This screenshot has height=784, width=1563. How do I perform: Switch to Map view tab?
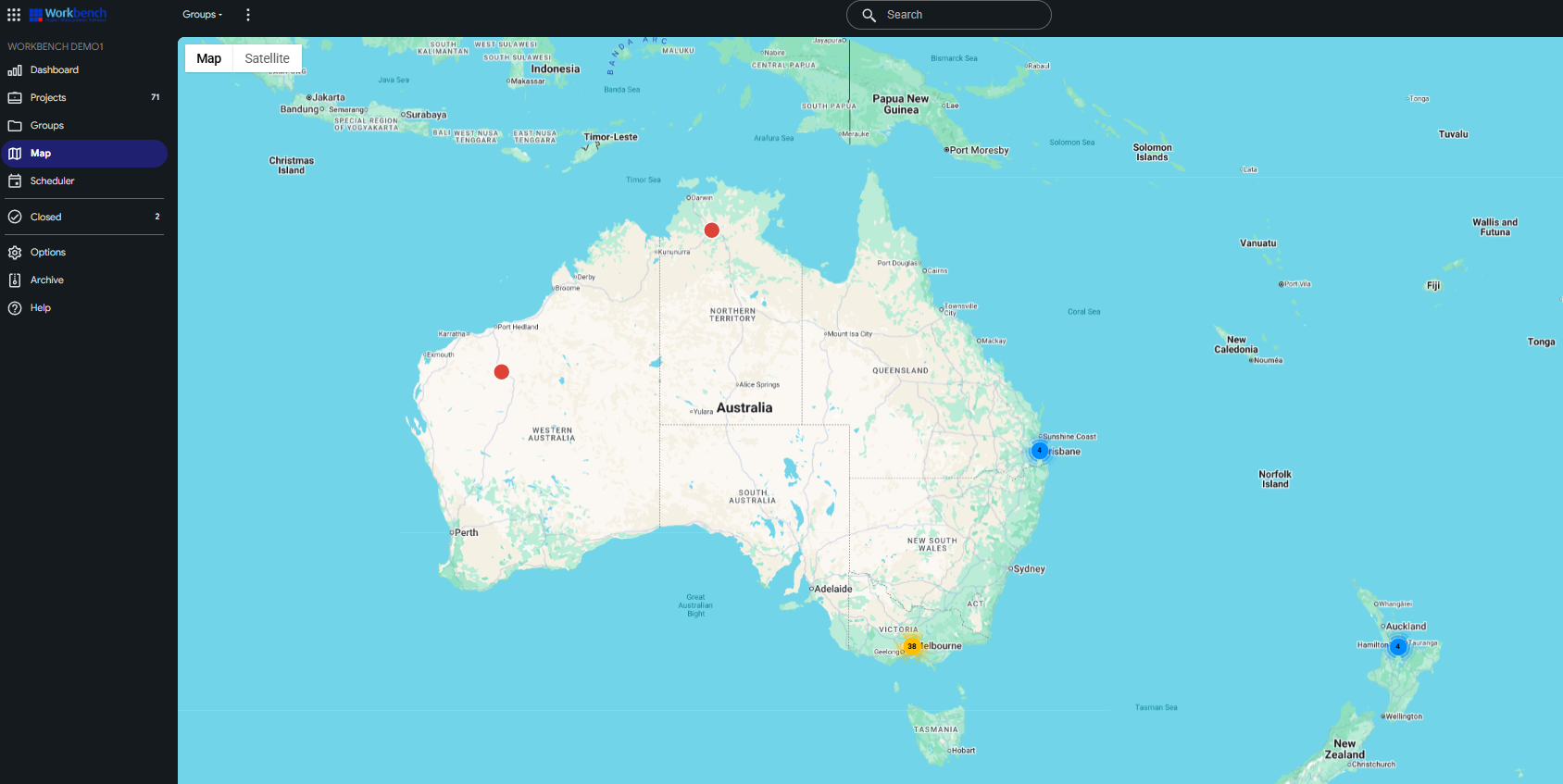coord(209,58)
